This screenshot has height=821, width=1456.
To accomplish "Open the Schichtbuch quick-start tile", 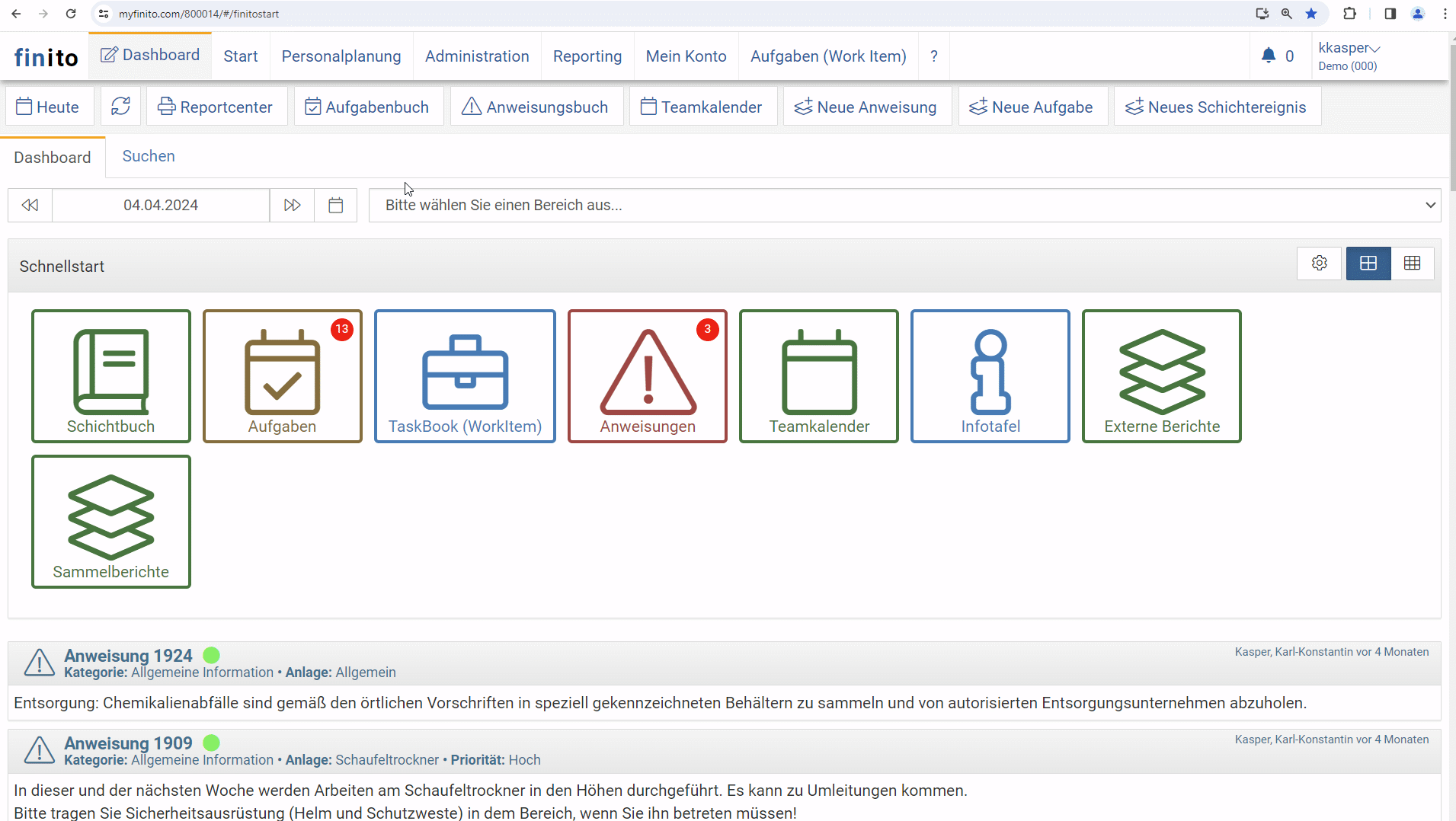I will pos(111,375).
